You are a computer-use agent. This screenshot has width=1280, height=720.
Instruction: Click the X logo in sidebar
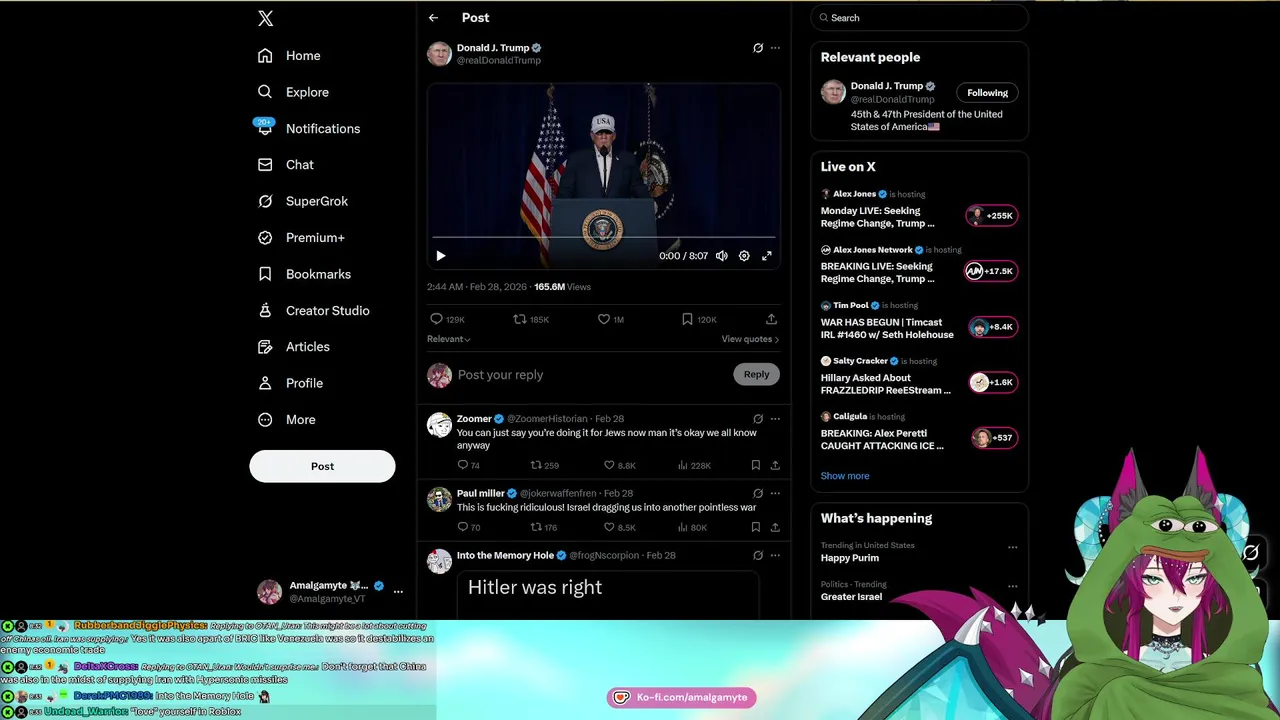(x=265, y=18)
